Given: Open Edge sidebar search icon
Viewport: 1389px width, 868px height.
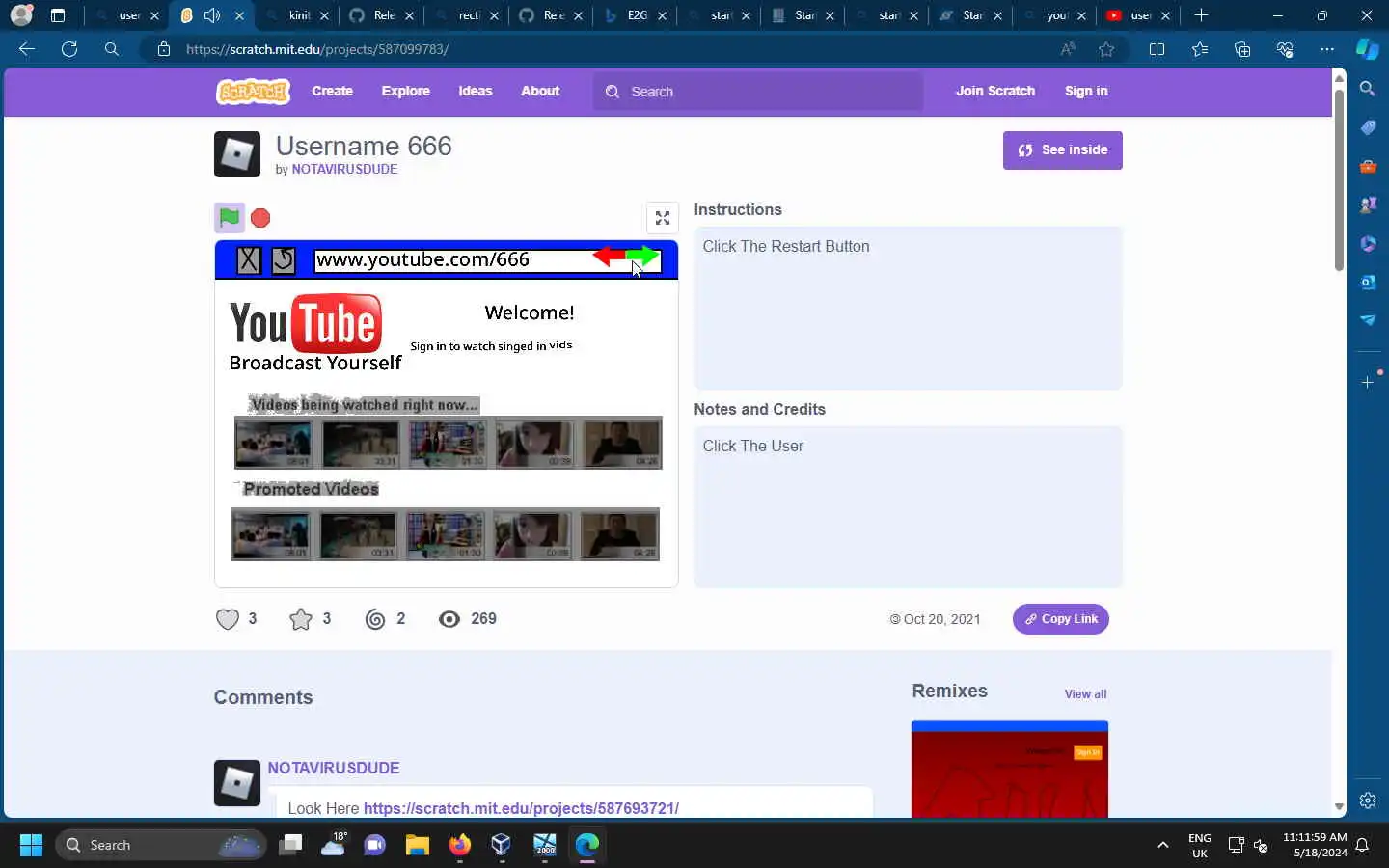Looking at the screenshot, I should click(x=1367, y=89).
